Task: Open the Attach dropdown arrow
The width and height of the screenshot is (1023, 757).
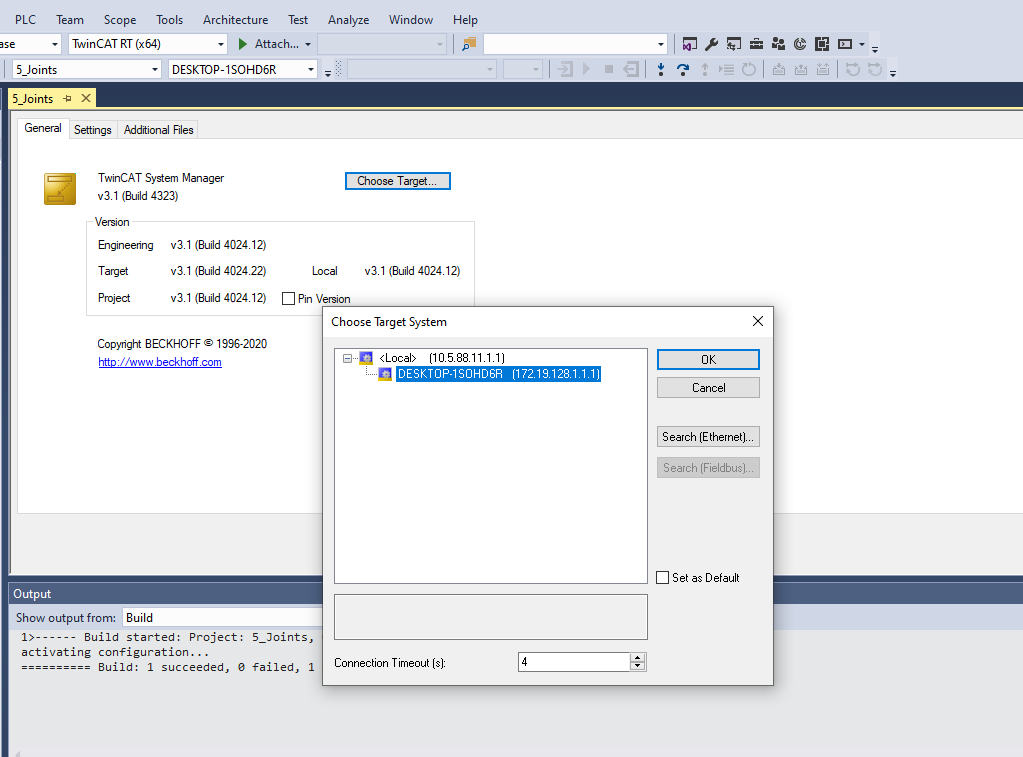Action: pyautogui.click(x=308, y=44)
